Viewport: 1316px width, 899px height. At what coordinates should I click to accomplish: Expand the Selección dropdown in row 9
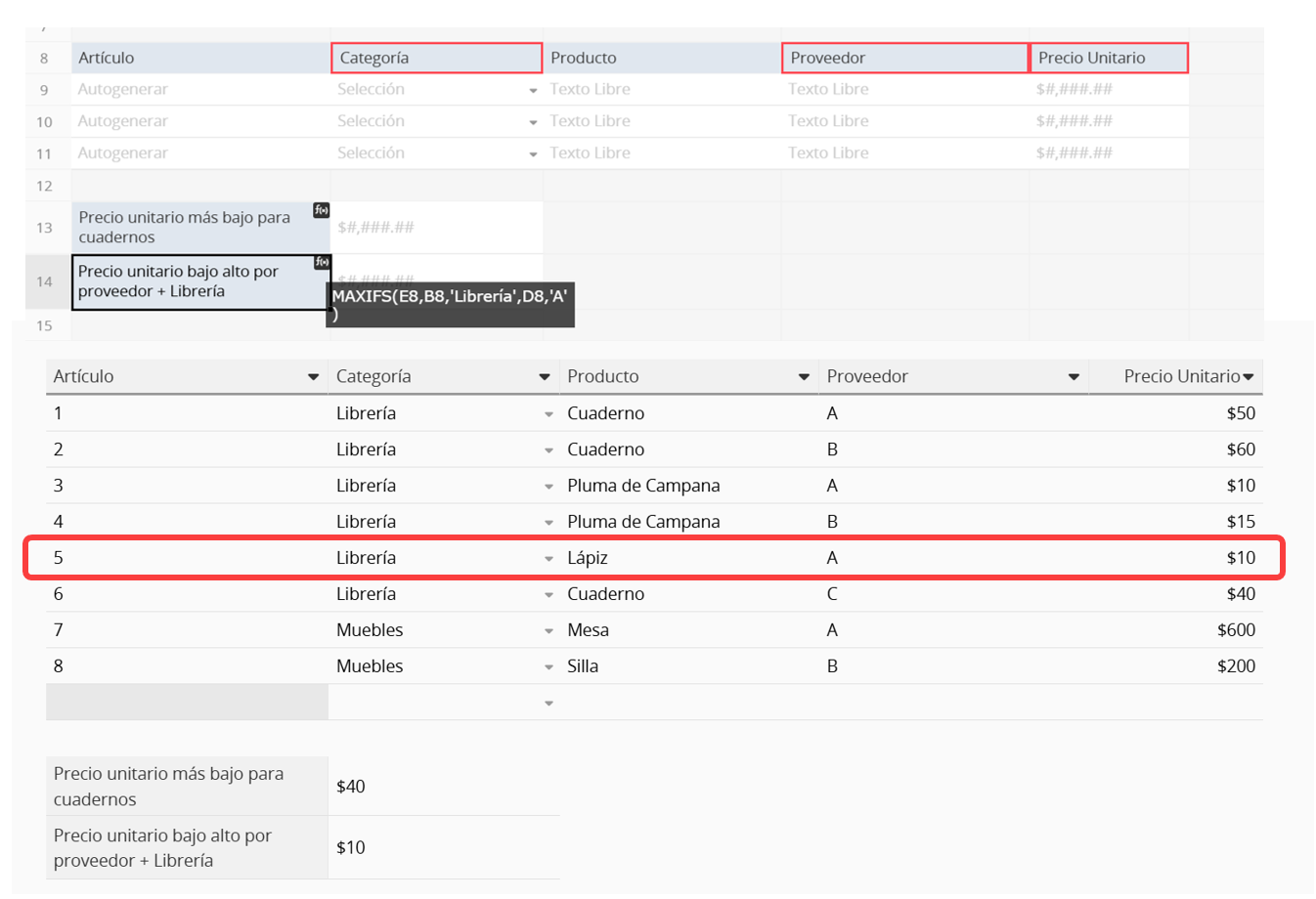click(533, 91)
